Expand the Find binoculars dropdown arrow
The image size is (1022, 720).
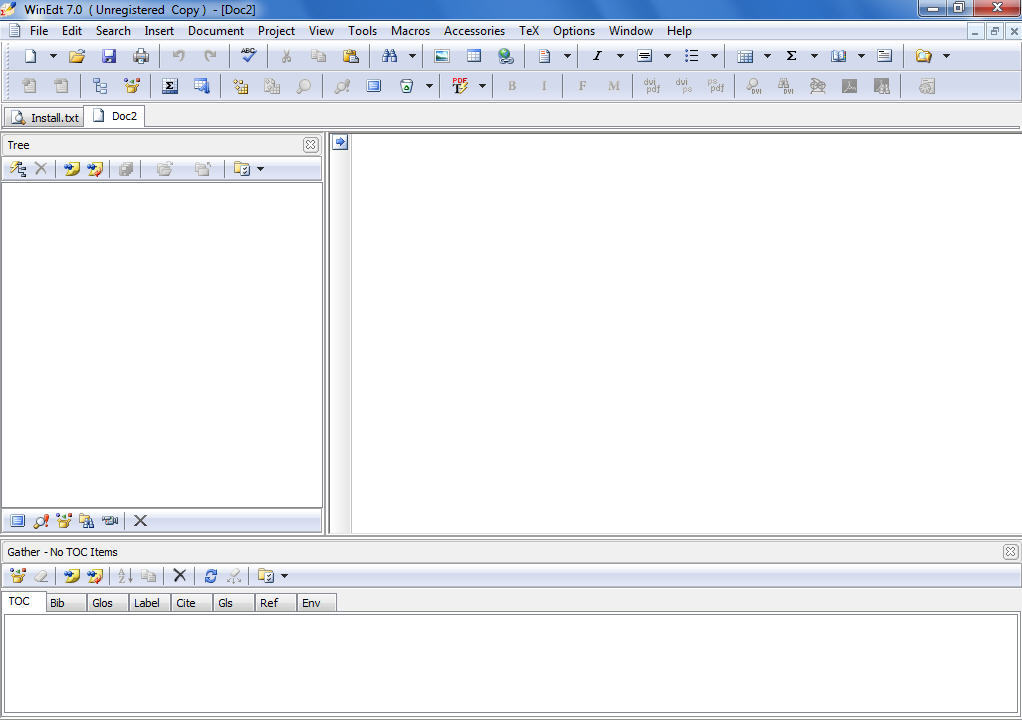point(412,56)
